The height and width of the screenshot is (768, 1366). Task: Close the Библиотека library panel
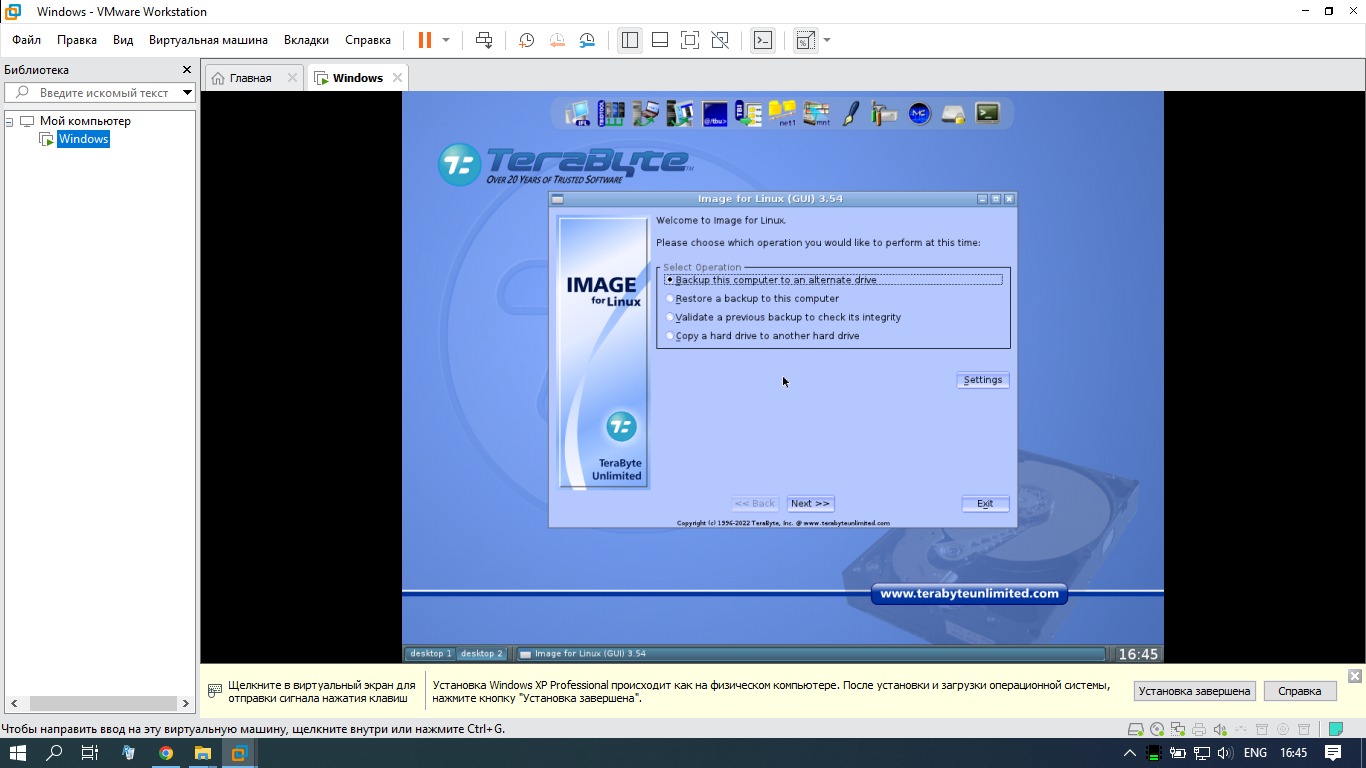[x=186, y=70]
